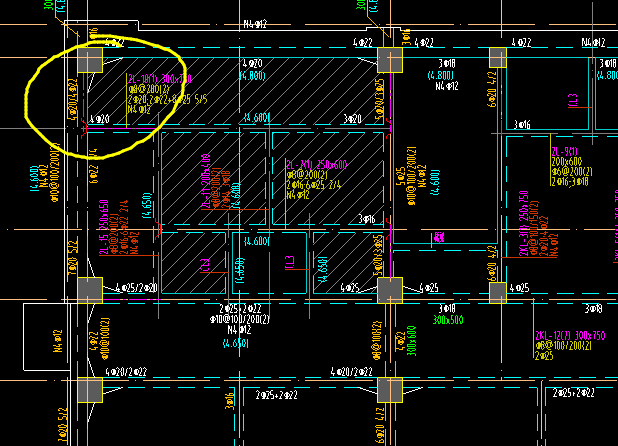The height and width of the screenshot is (446, 618).
Task: Pick the yellow 200x600 size text
Action: [x=567, y=162]
